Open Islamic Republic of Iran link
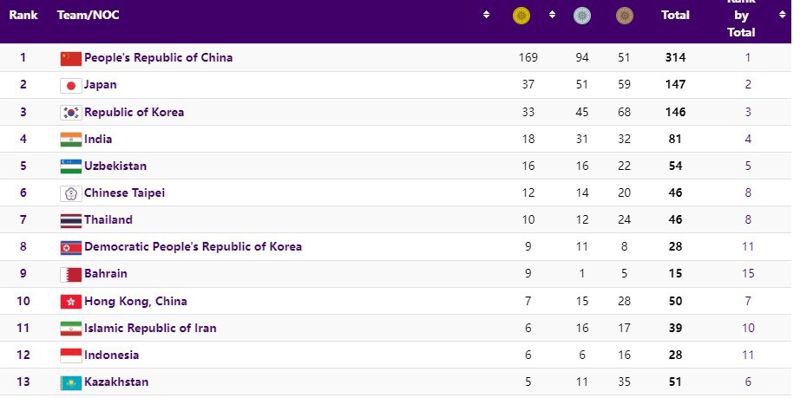Image resolution: width=800 pixels, height=398 pixels. click(x=150, y=328)
